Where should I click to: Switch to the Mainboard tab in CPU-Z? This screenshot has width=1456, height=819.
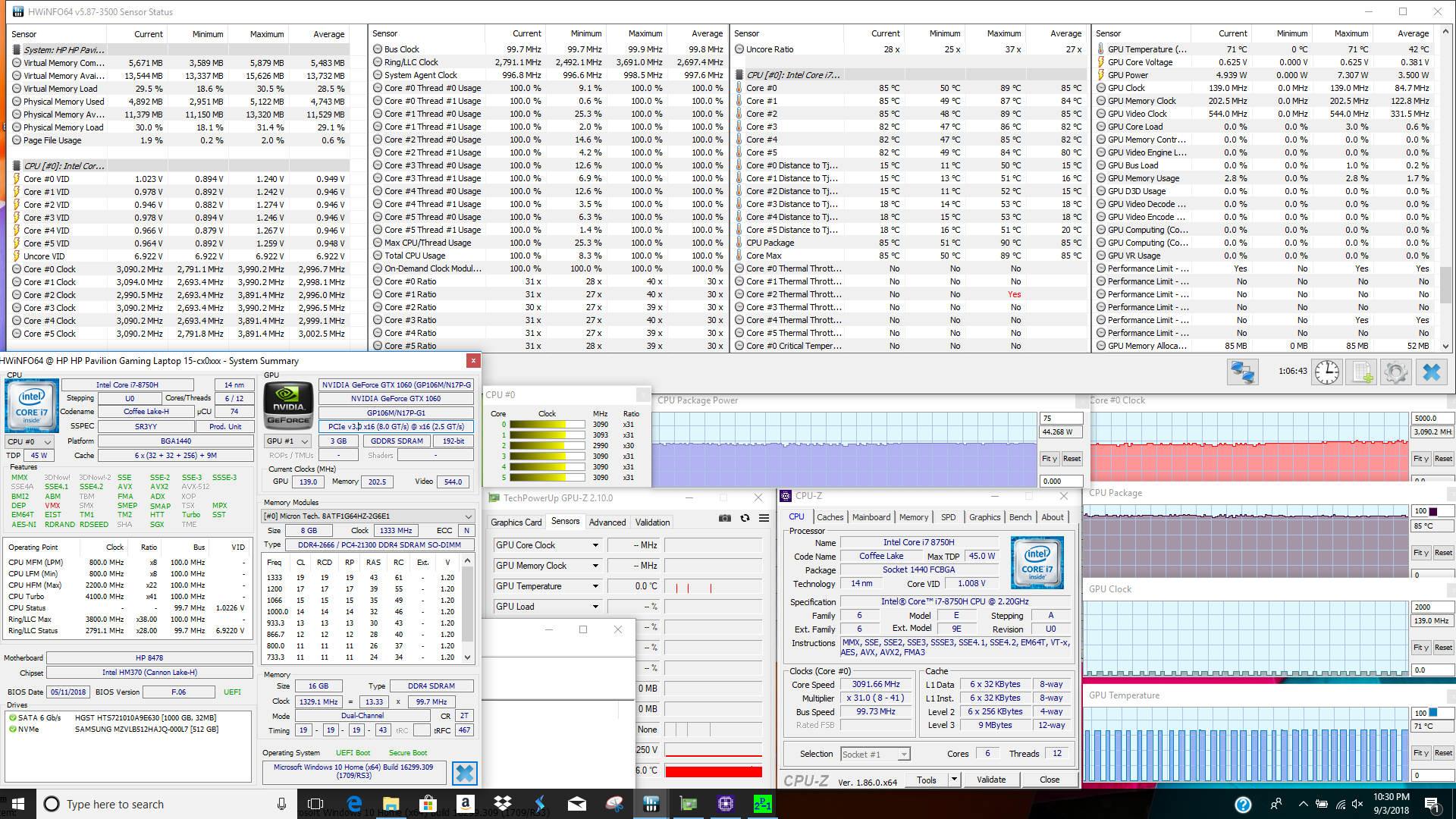point(871,517)
